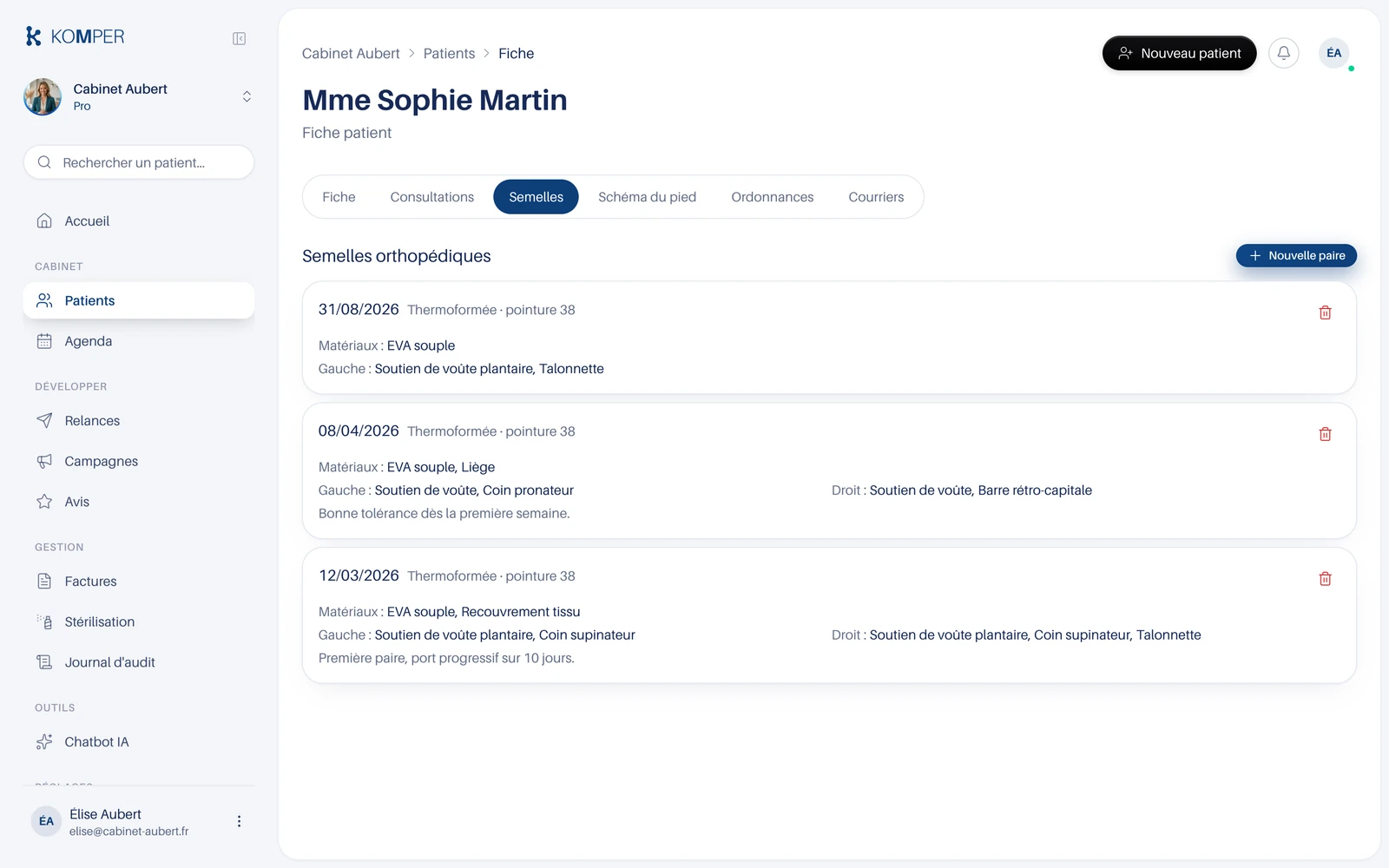Collapse the sidebar panel icon
The height and width of the screenshot is (868, 1389).
coord(239,38)
